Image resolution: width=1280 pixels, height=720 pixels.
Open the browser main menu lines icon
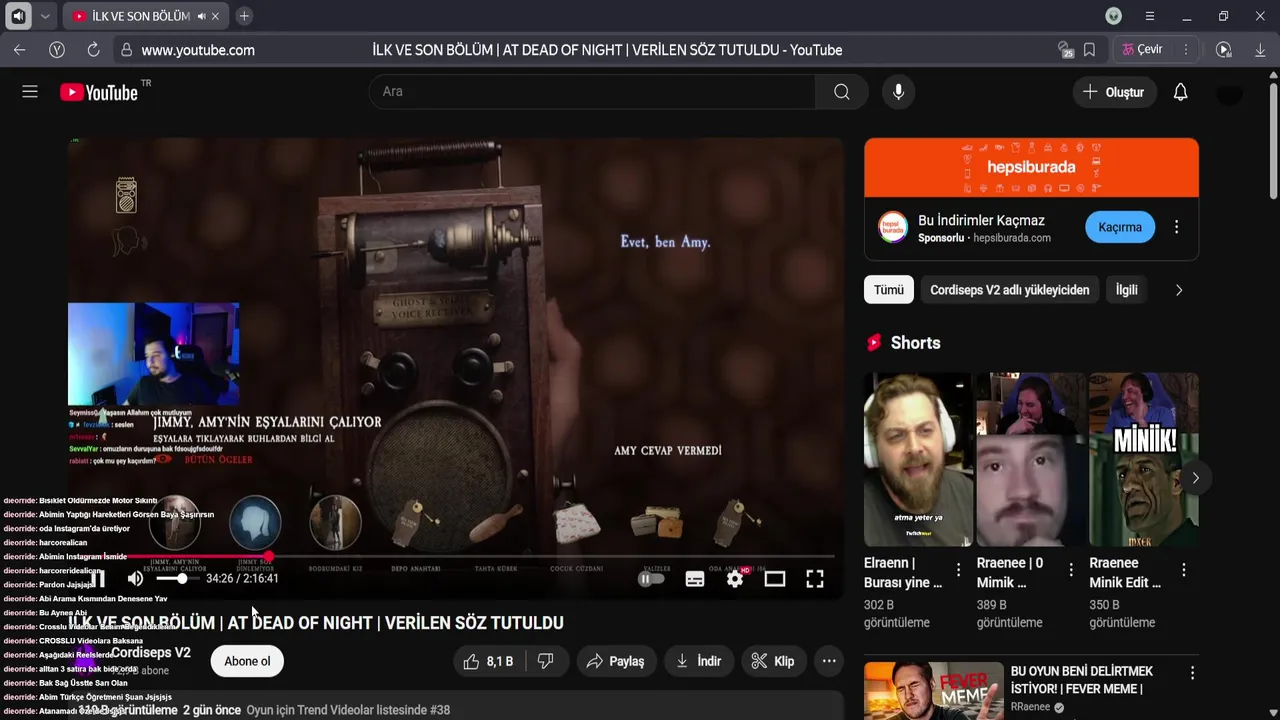pos(1150,16)
